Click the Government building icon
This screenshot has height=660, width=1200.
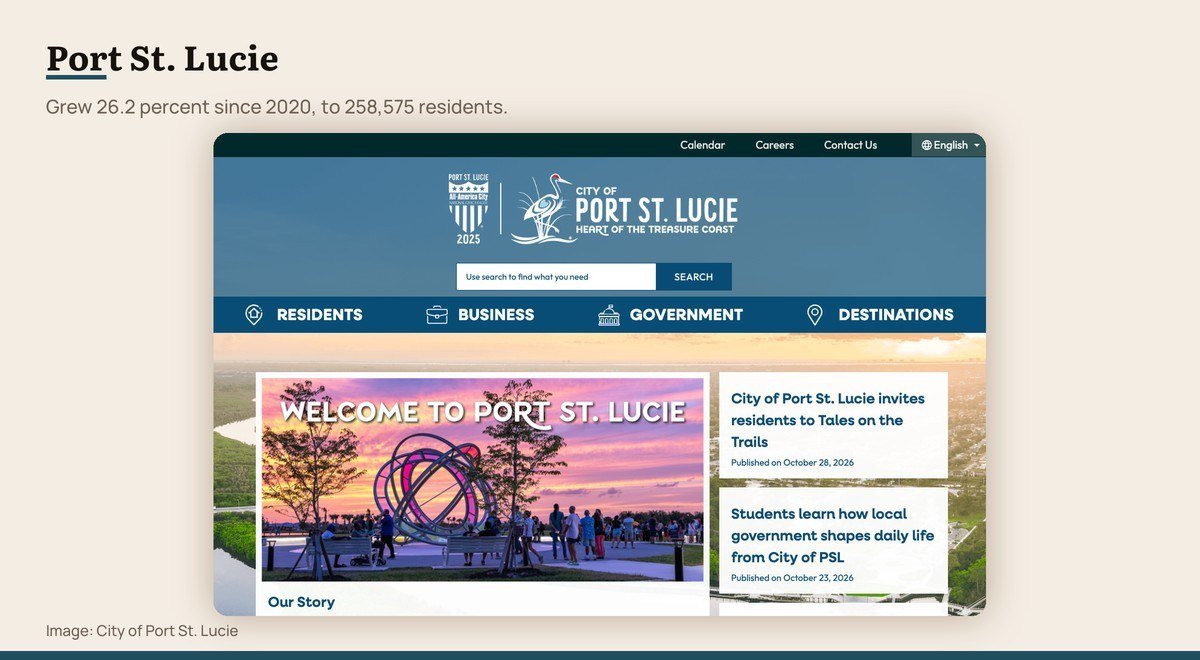(x=609, y=315)
